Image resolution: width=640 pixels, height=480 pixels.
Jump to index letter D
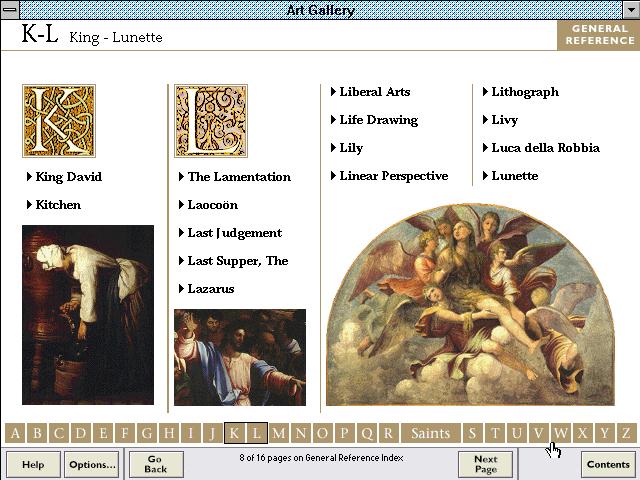pyautogui.click(x=81, y=433)
